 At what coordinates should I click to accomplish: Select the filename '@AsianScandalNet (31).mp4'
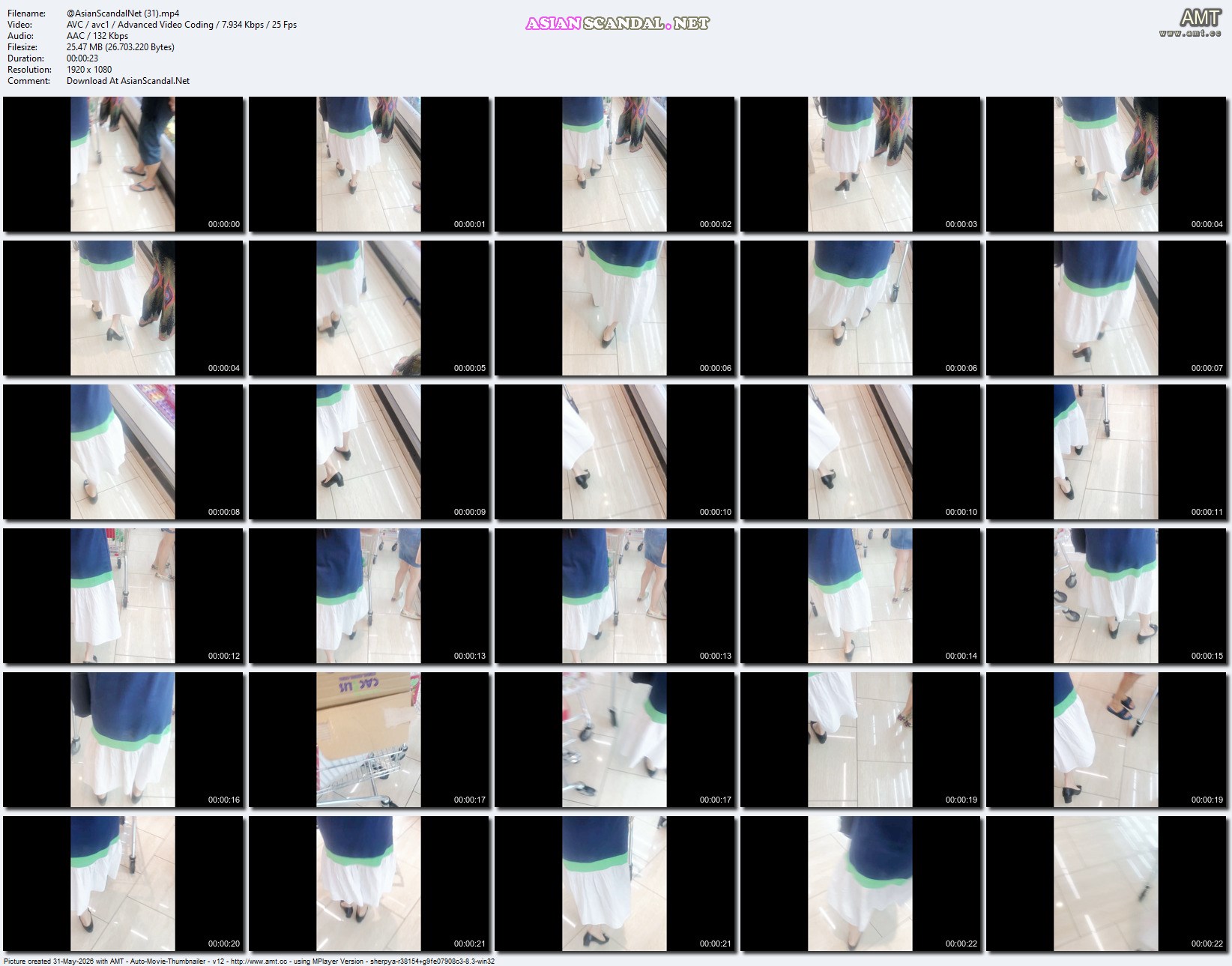[123, 13]
